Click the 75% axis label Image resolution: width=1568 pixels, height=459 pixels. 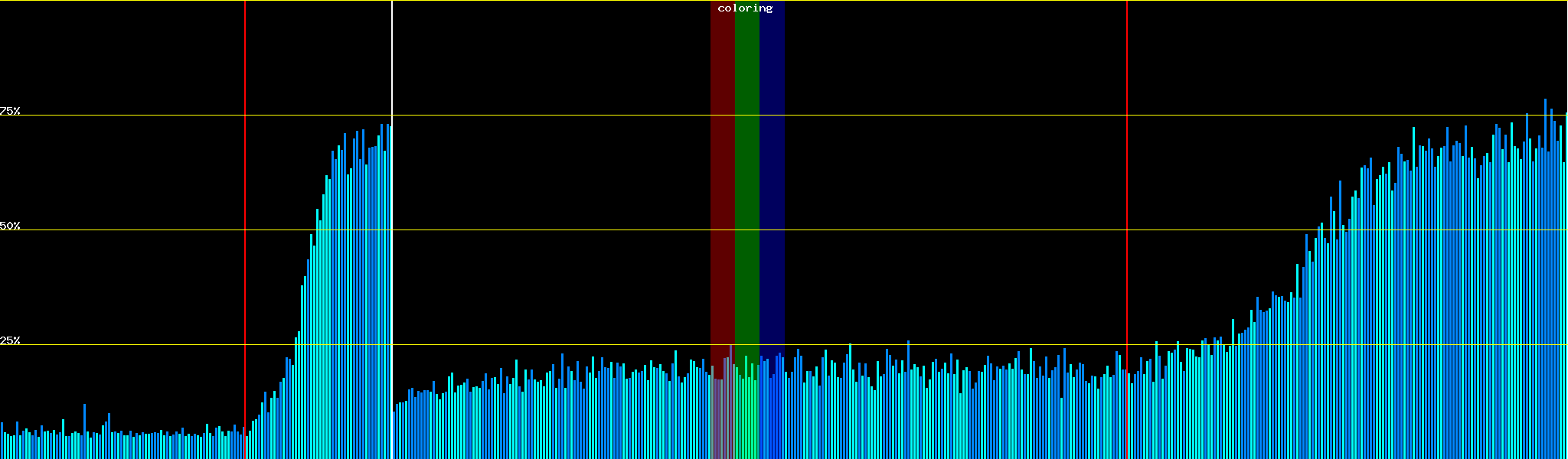click(x=10, y=111)
